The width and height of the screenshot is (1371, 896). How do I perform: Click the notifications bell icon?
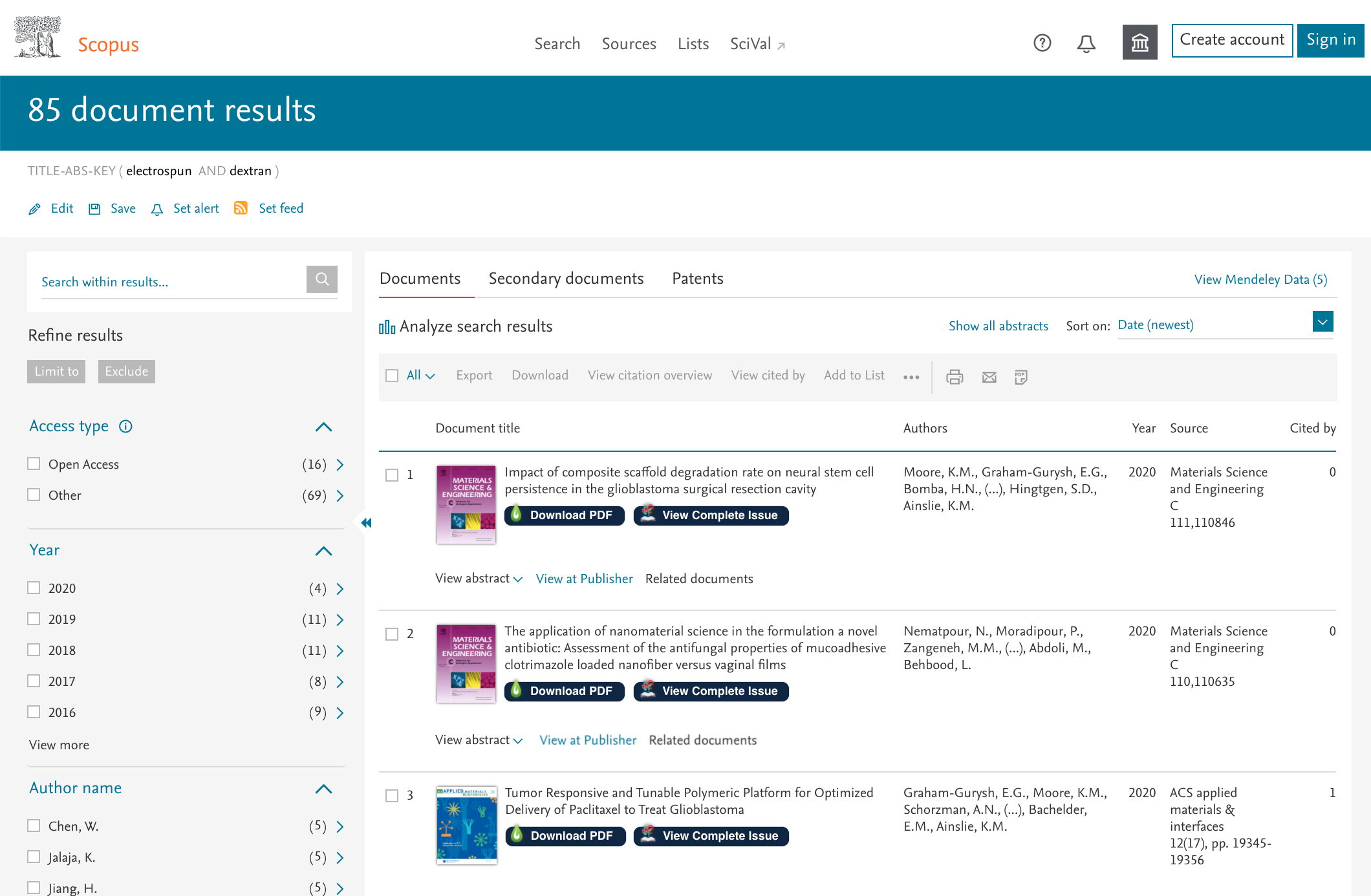click(1086, 43)
